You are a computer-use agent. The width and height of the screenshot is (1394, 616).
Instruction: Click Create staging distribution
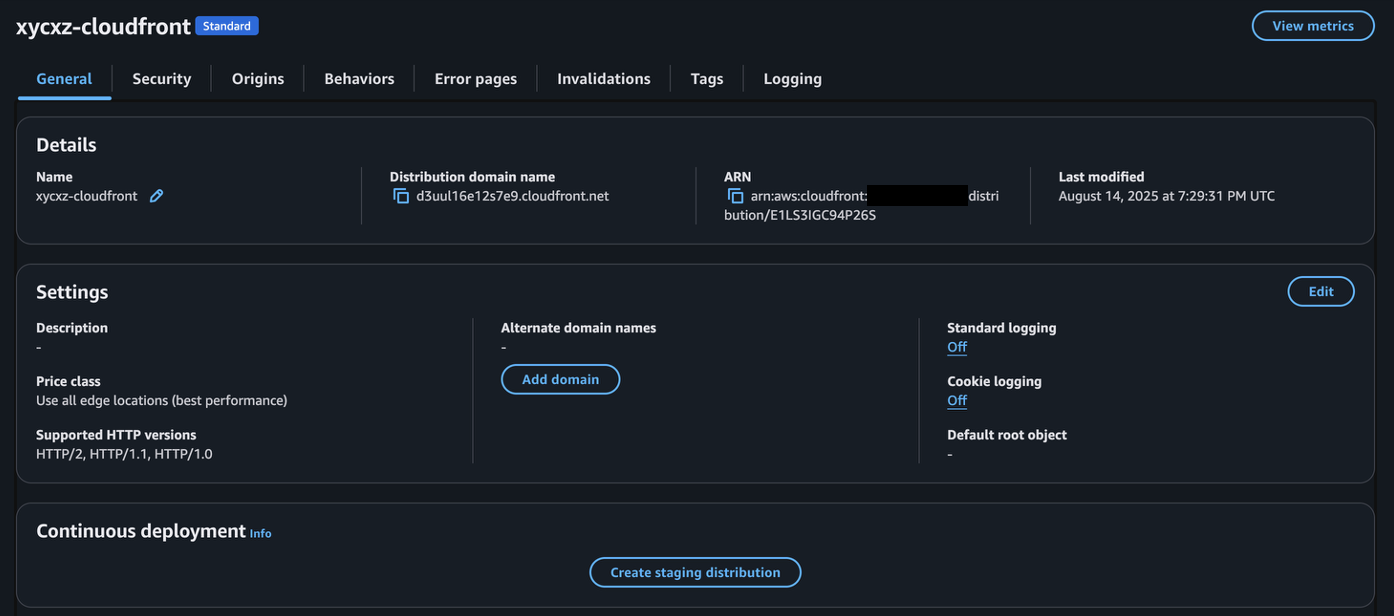pyautogui.click(x=695, y=573)
